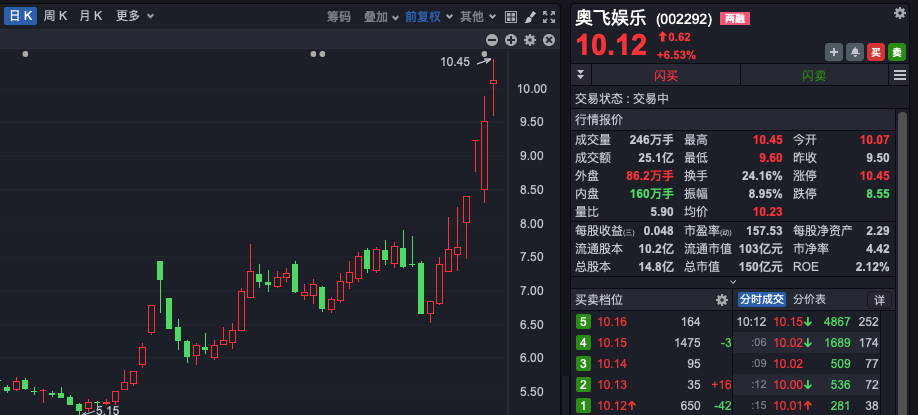The width and height of the screenshot is (918, 415).
Task: Open chart settings gear icon
Action: tap(530, 40)
